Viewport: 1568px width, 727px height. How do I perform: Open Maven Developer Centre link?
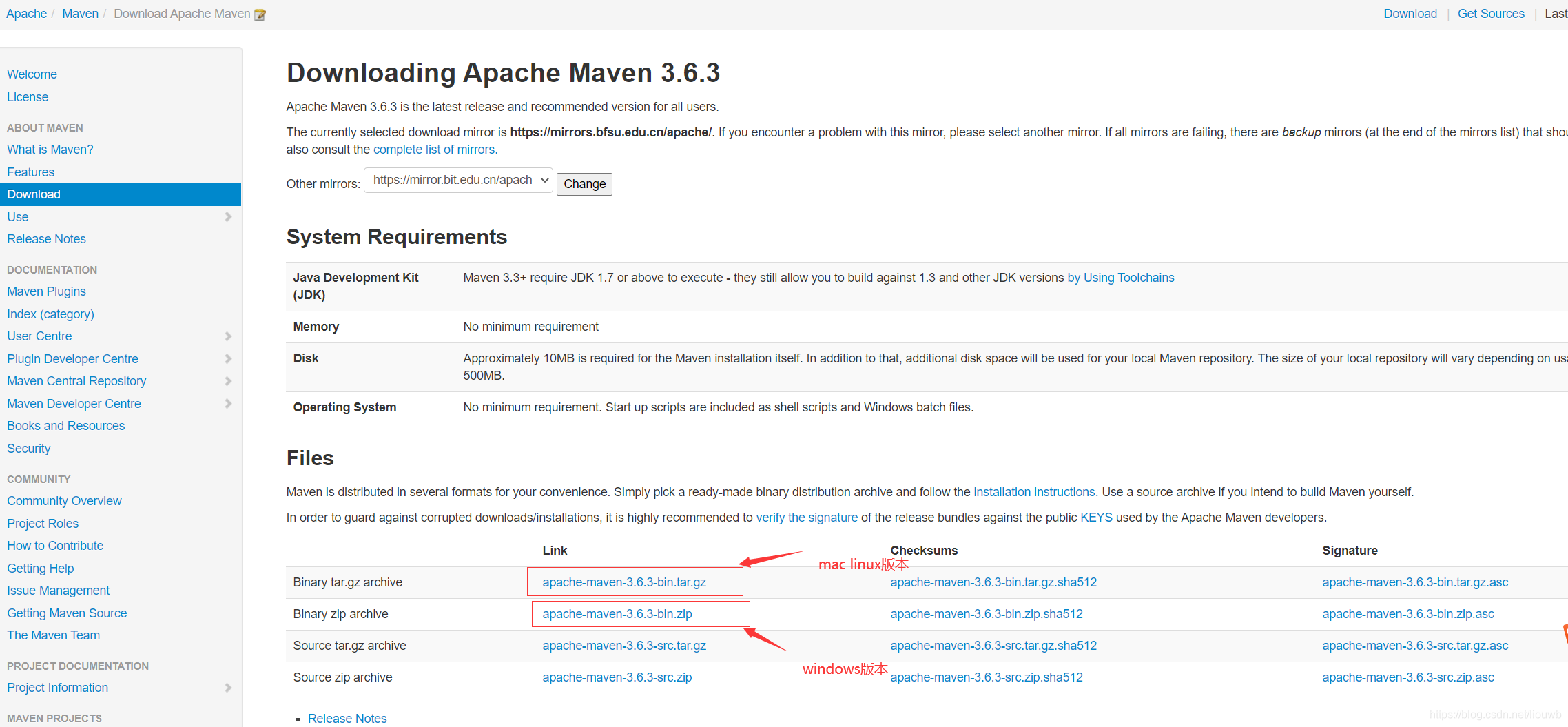74,404
